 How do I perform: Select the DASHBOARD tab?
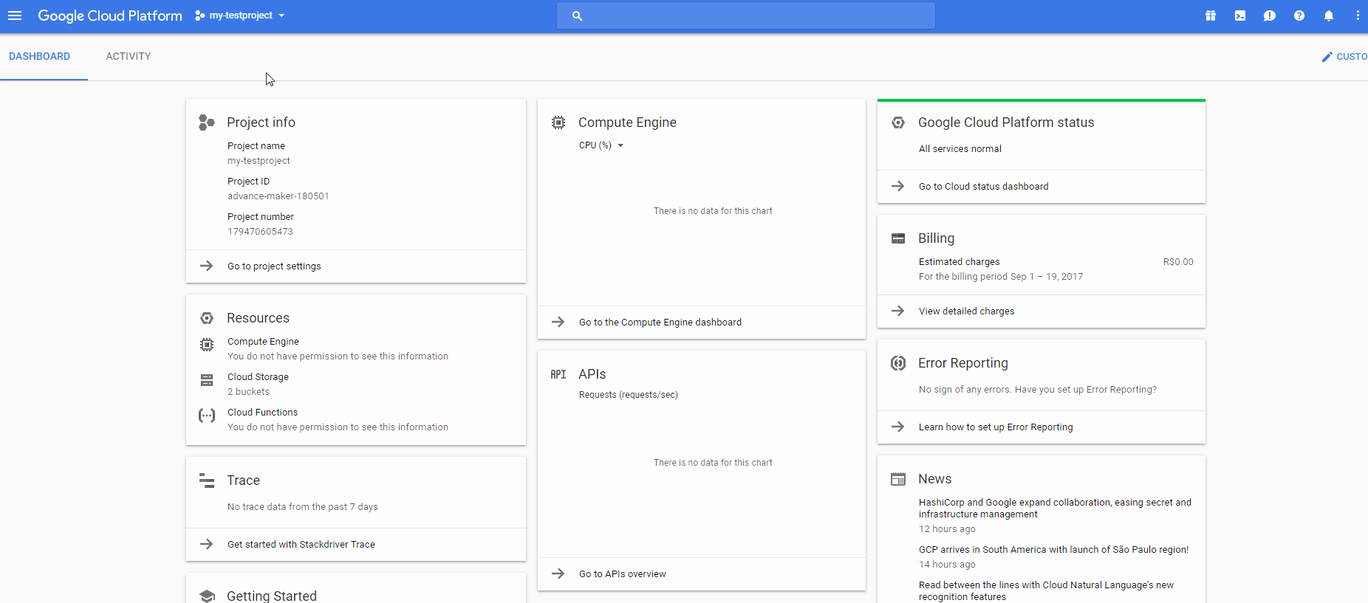click(x=39, y=56)
